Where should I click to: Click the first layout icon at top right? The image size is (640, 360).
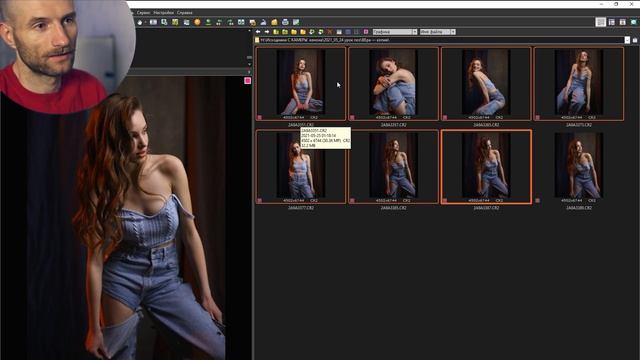coord(600,22)
